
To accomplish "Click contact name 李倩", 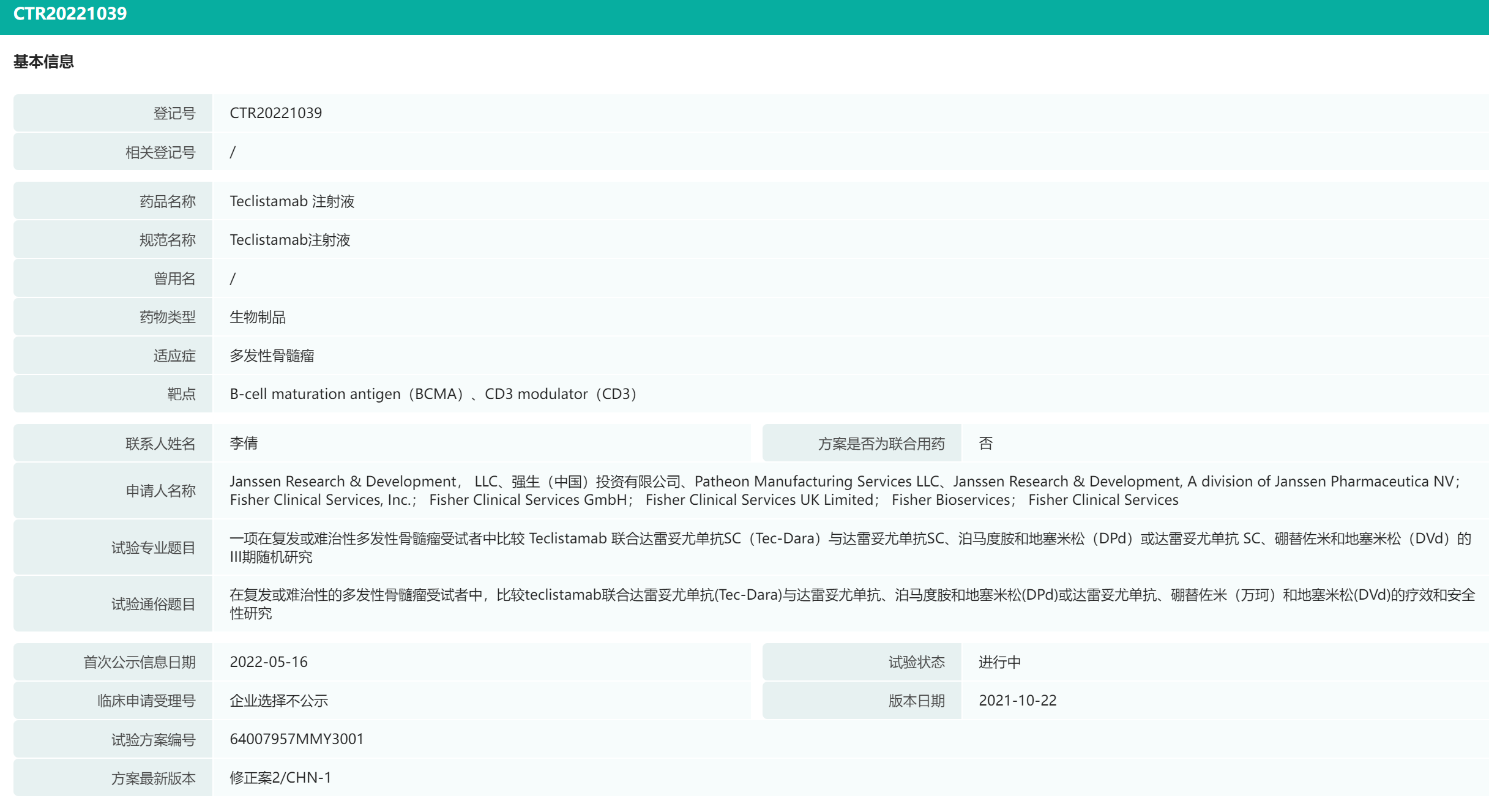I will click(x=243, y=443).
